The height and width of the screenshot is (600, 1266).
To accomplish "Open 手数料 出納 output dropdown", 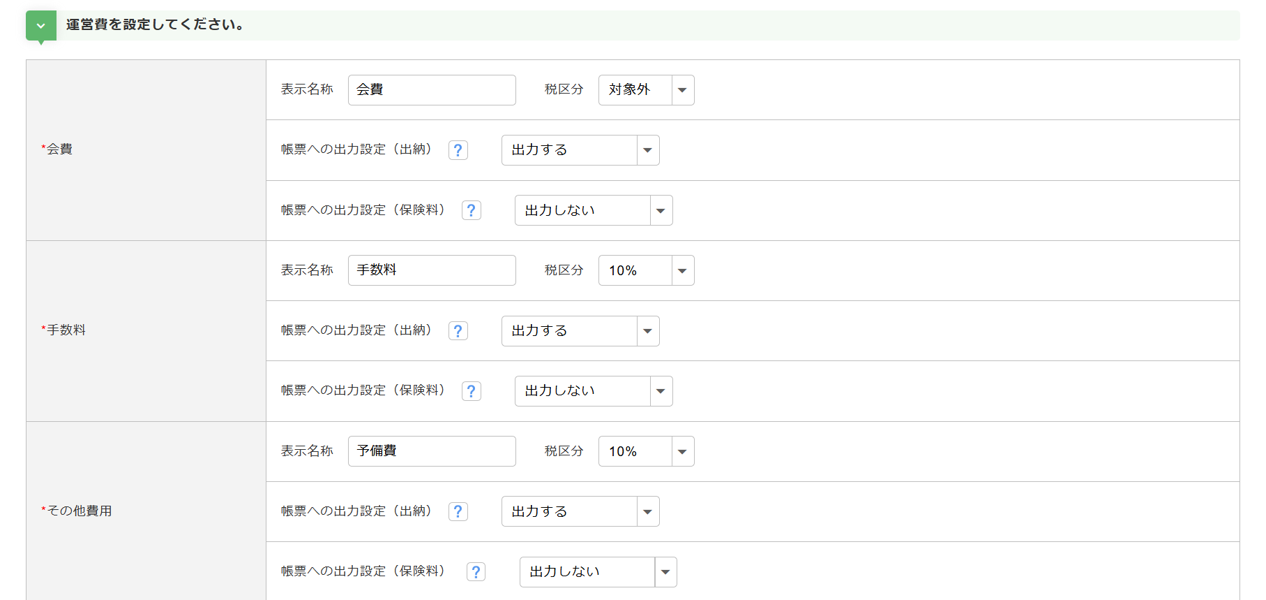I will pyautogui.click(x=580, y=331).
